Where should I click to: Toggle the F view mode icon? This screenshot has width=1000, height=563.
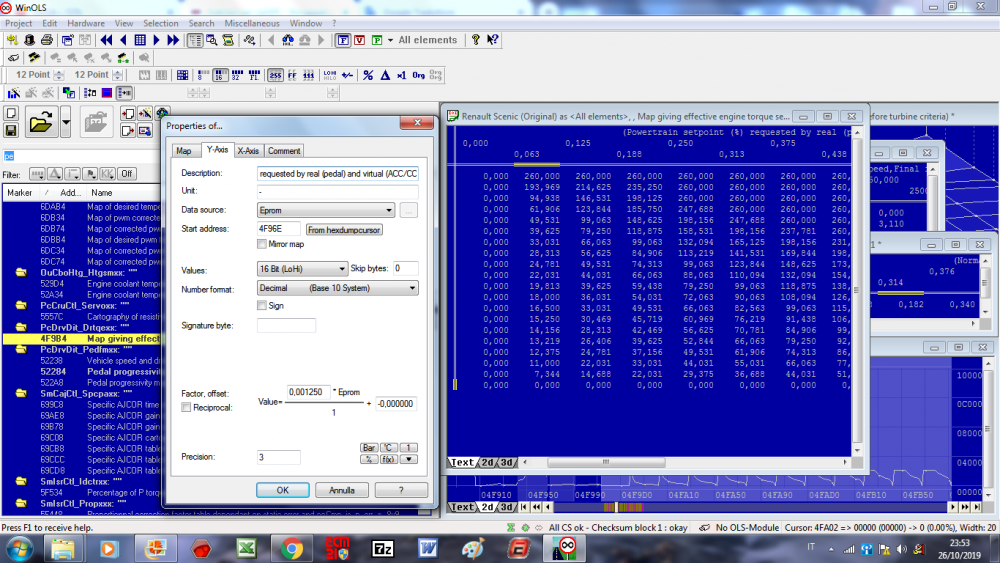343,40
